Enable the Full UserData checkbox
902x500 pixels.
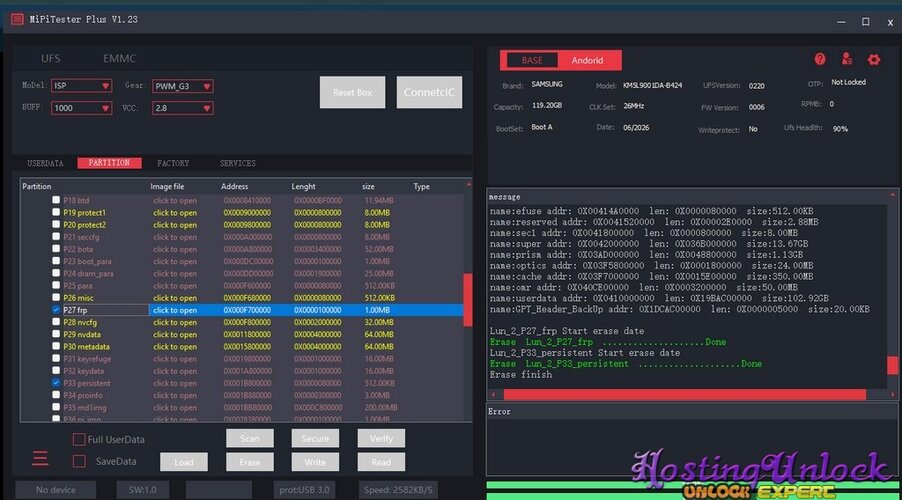click(x=79, y=440)
